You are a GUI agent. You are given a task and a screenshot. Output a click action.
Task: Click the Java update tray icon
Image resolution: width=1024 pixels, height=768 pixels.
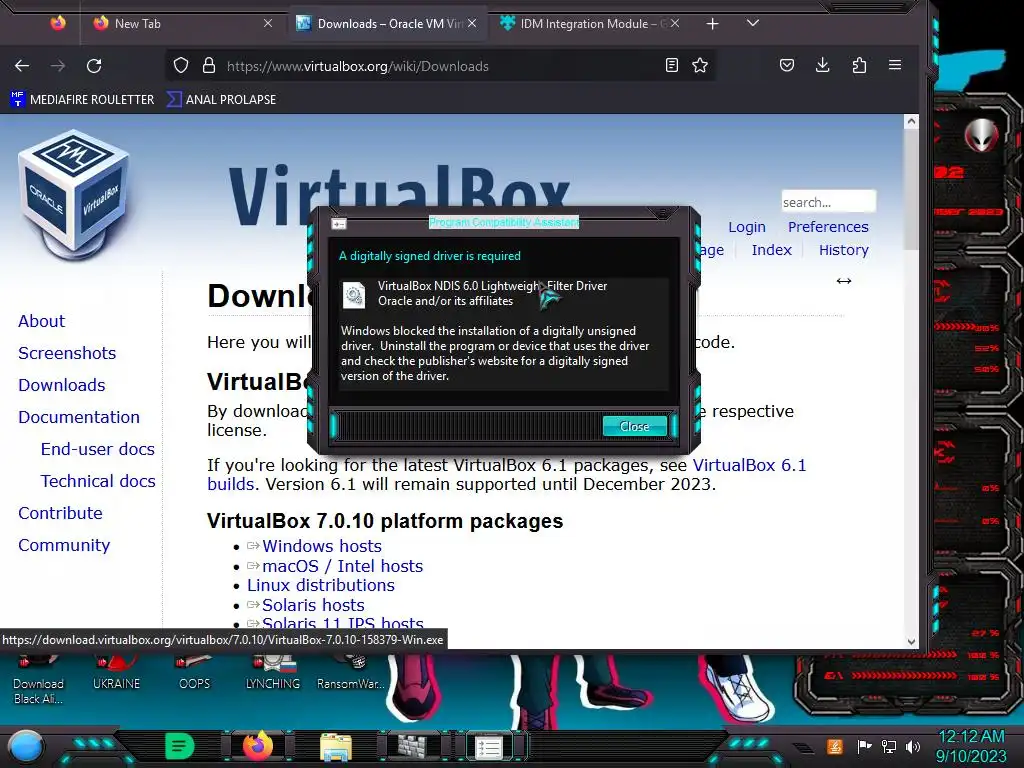[835, 746]
